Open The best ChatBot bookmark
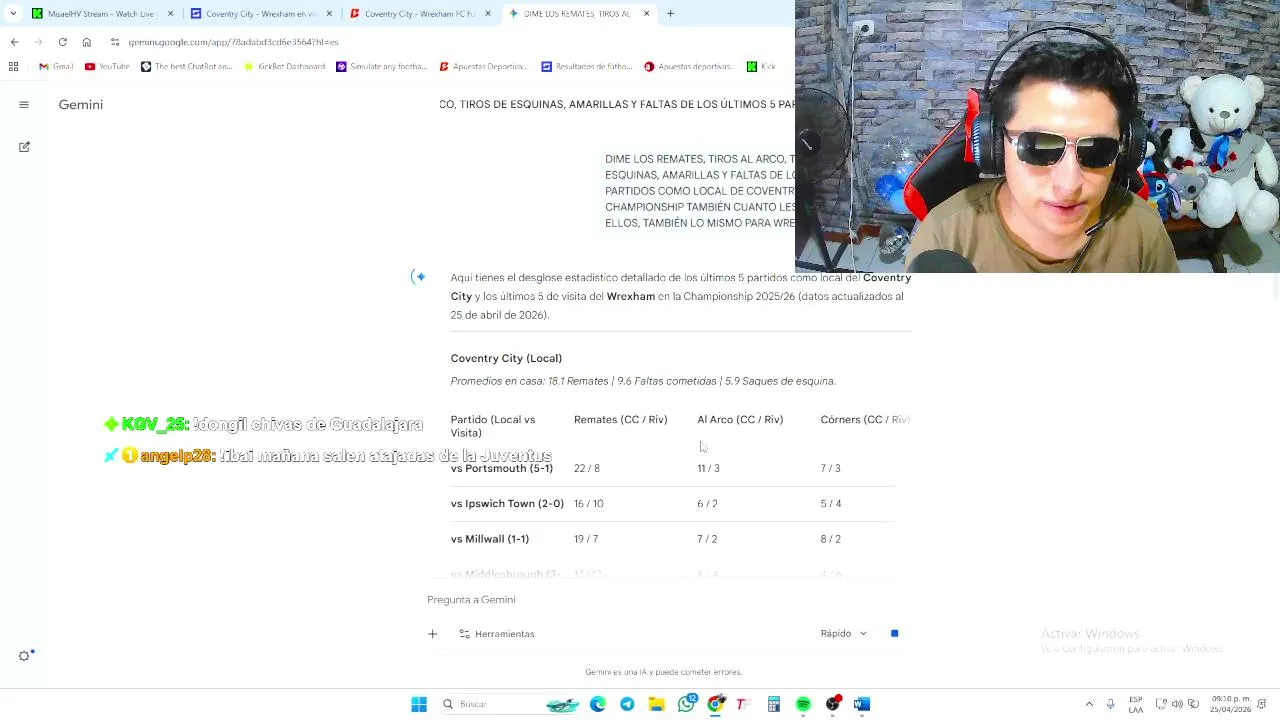The height and width of the screenshot is (720, 1280). tap(187, 66)
